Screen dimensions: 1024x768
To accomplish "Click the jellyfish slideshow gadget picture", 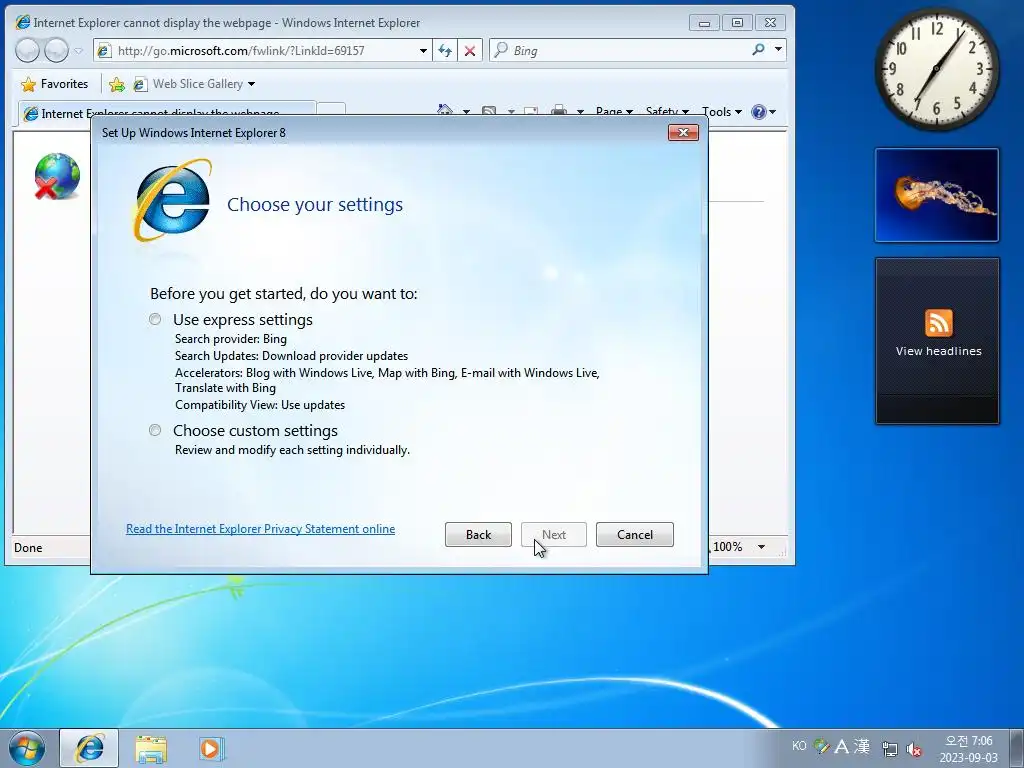I will [x=936, y=195].
